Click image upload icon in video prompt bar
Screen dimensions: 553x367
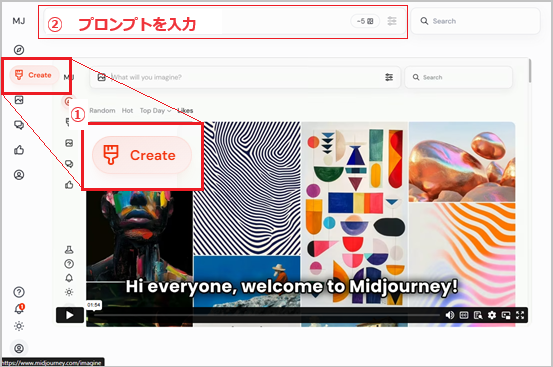tap(102, 77)
